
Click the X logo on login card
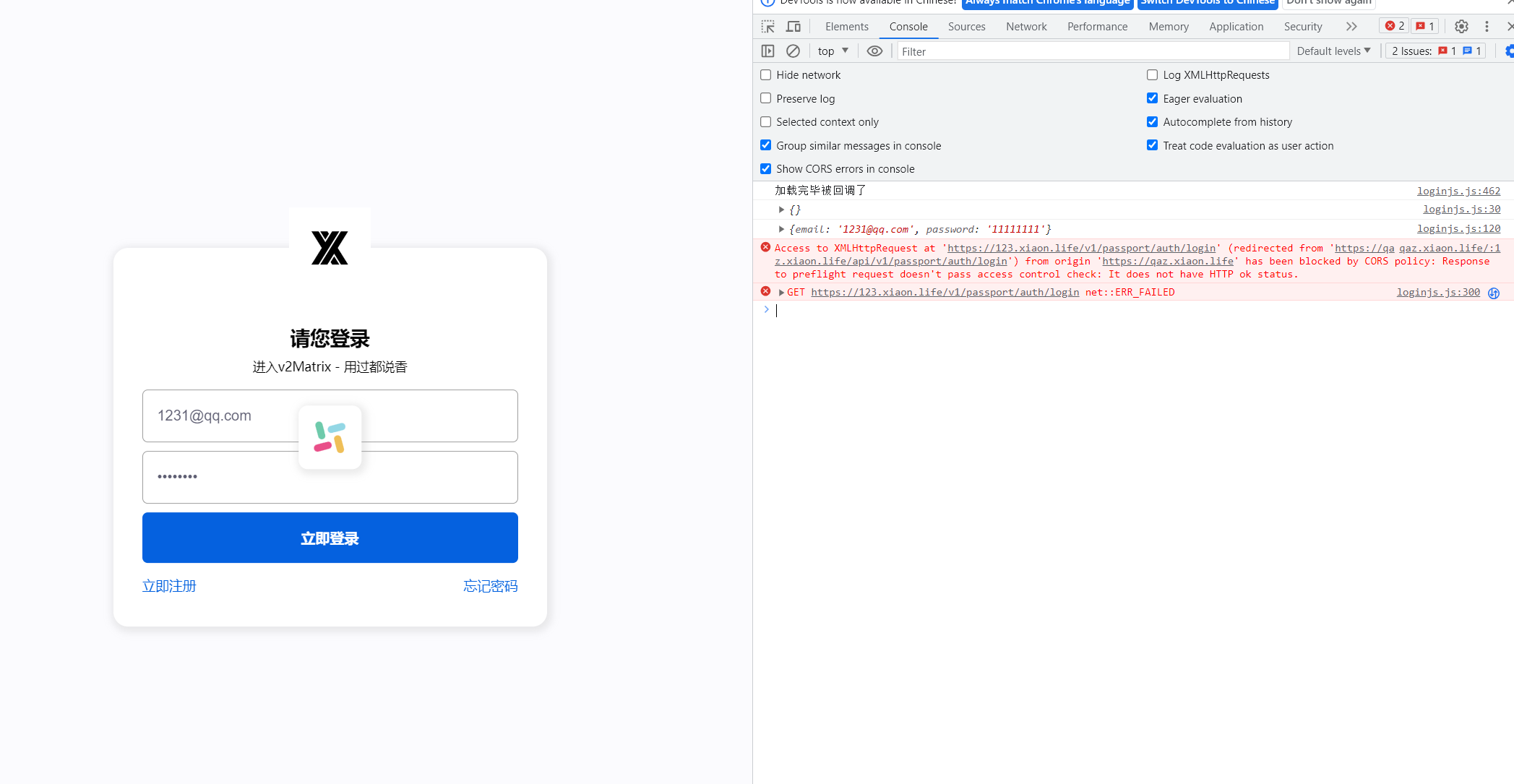[x=330, y=248]
